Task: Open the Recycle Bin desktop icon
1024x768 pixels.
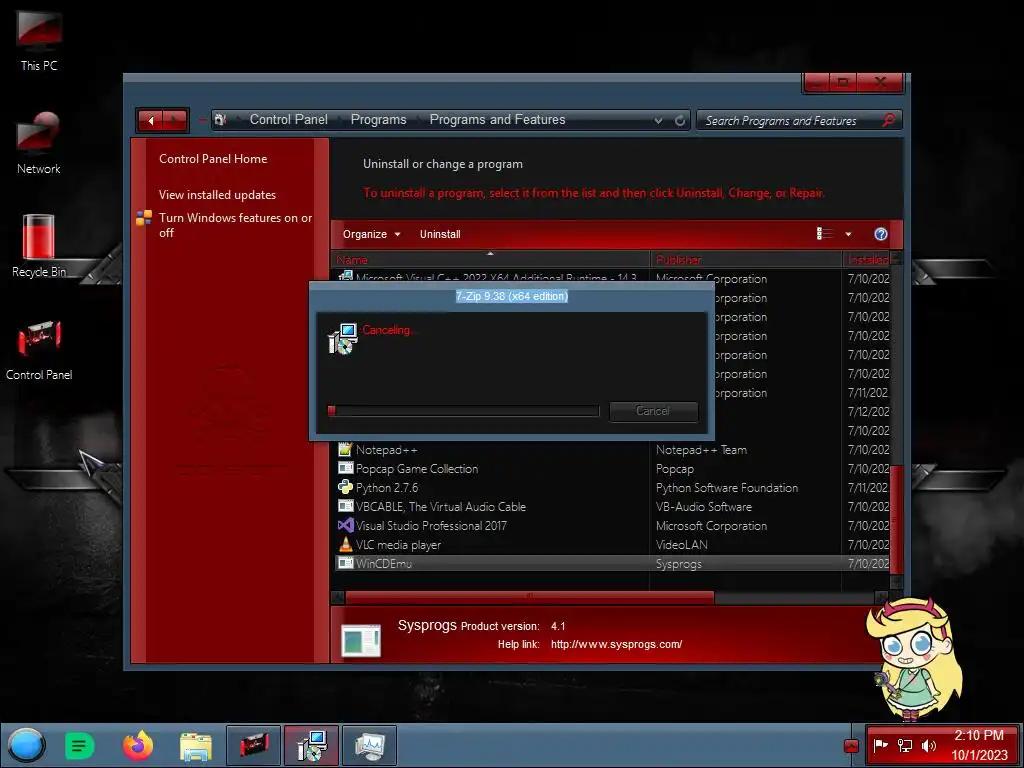Action: click(39, 246)
